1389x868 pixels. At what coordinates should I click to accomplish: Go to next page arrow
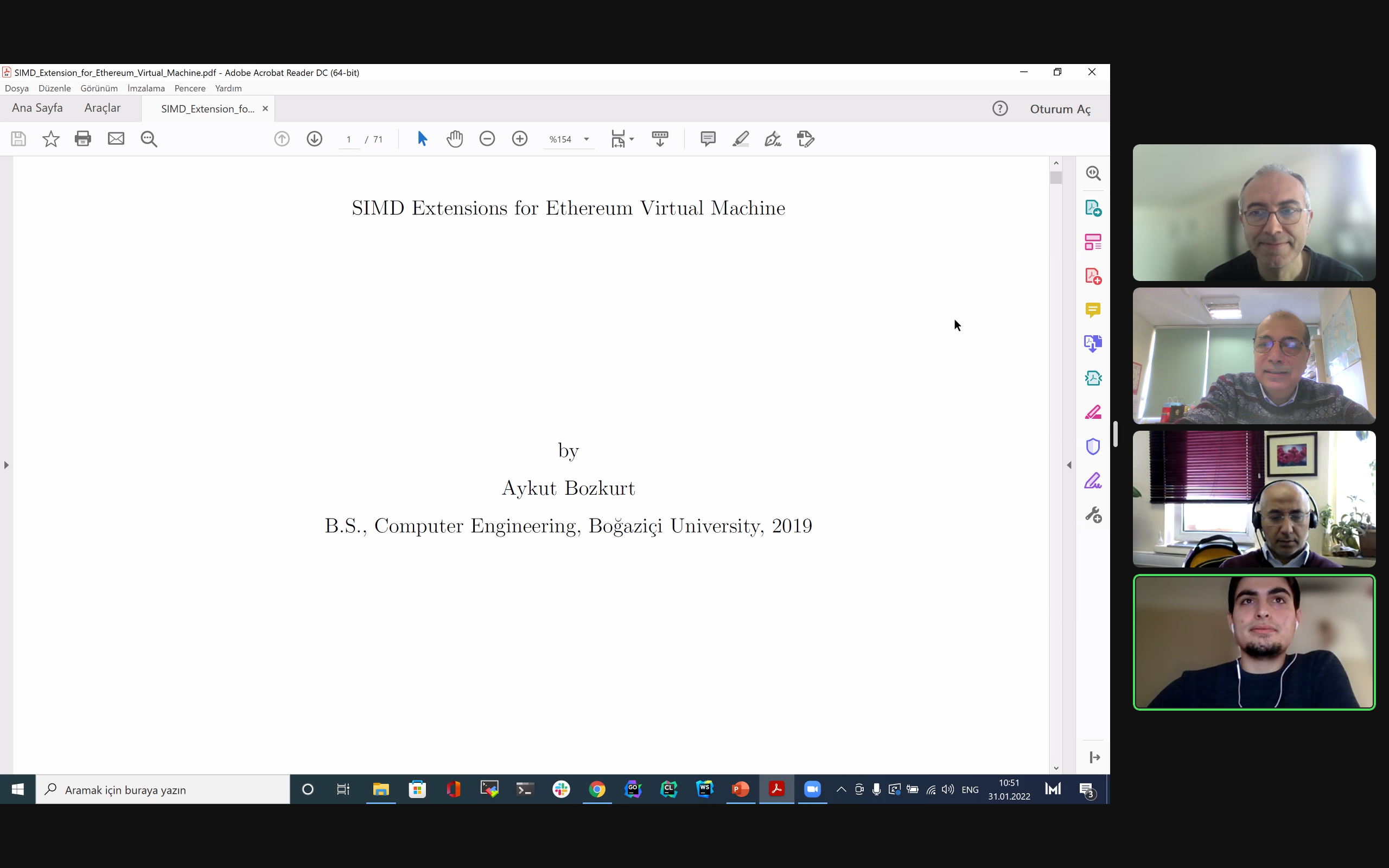[314, 139]
